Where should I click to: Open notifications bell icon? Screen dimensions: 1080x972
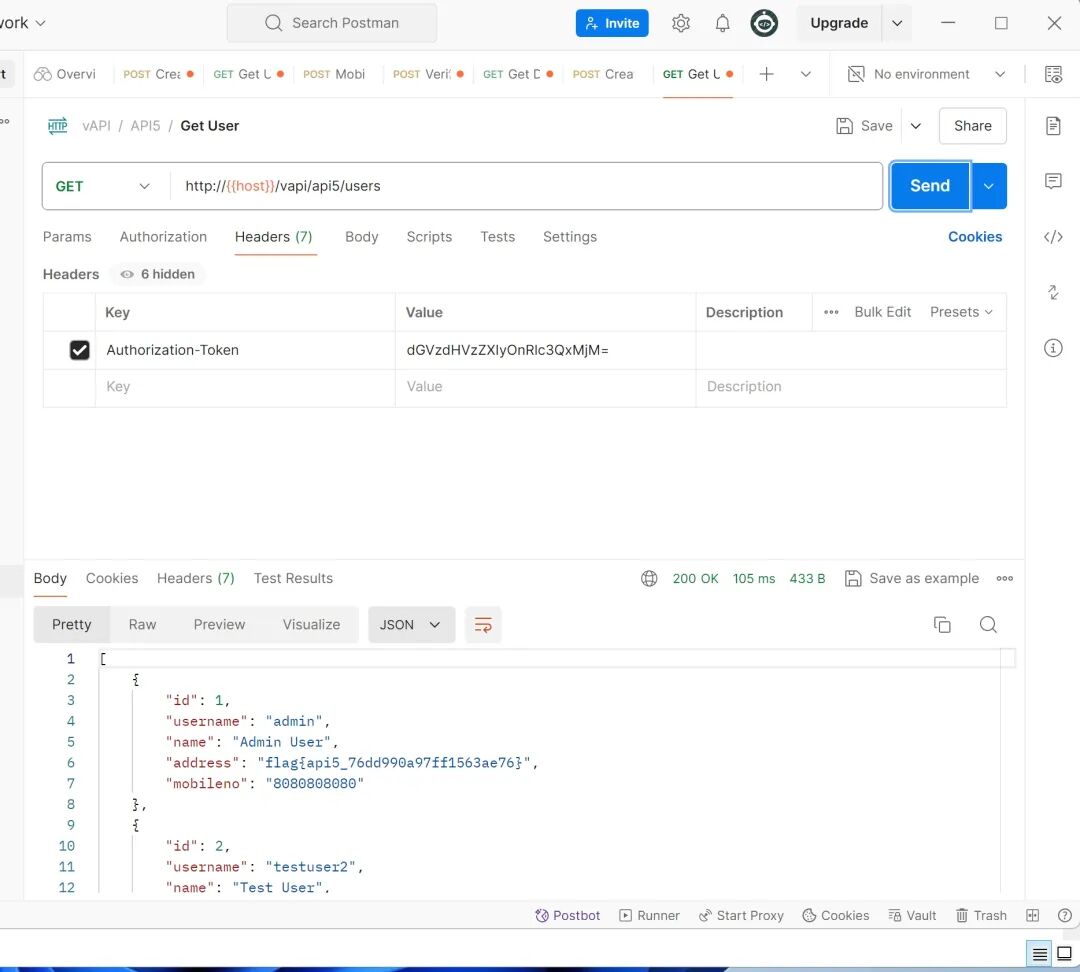pyautogui.click(x=722, y=23)
